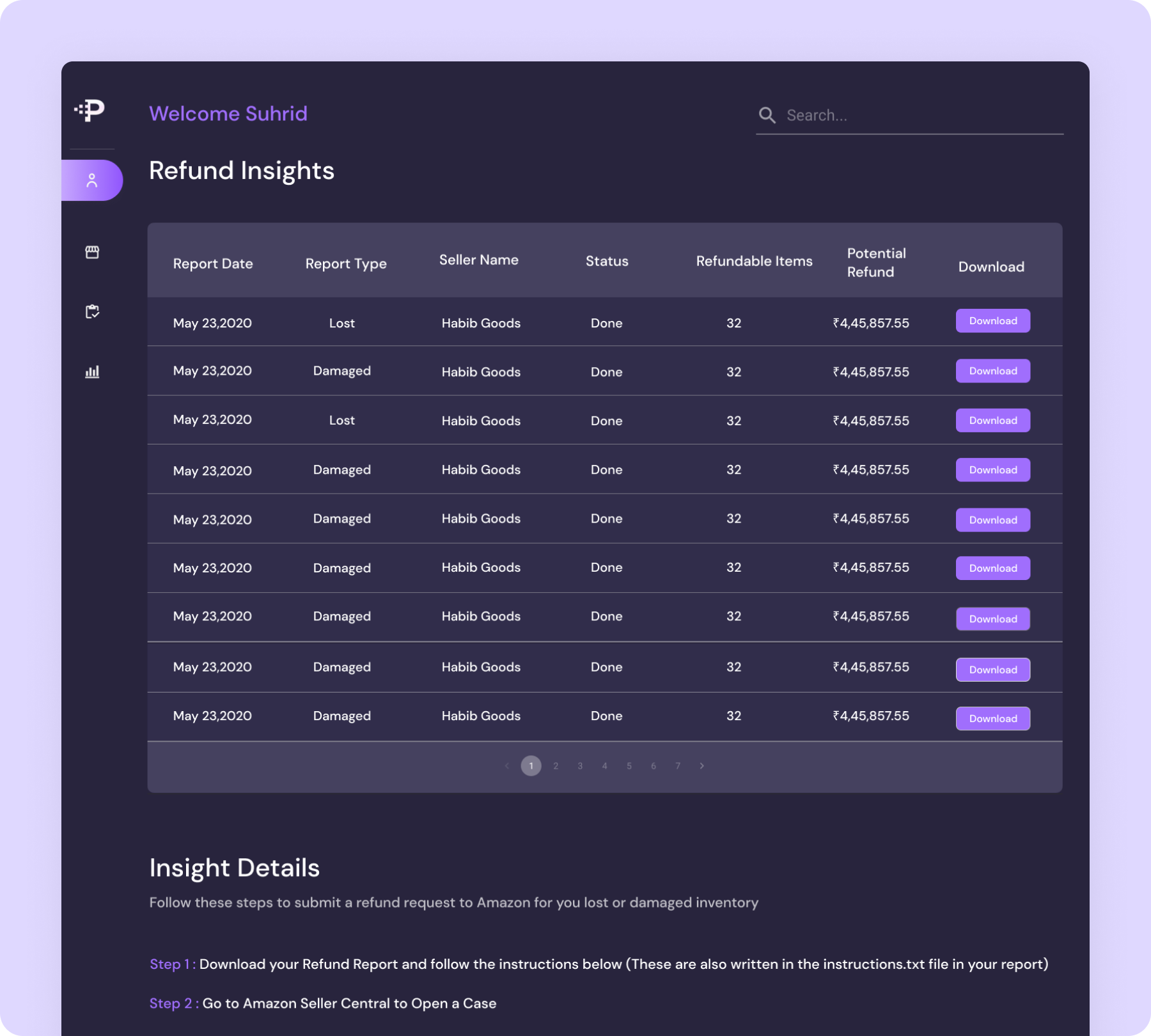The image size is (1151, 1036).
Task: Jump to page 4 in pagination
Action: tap(604, 765)
